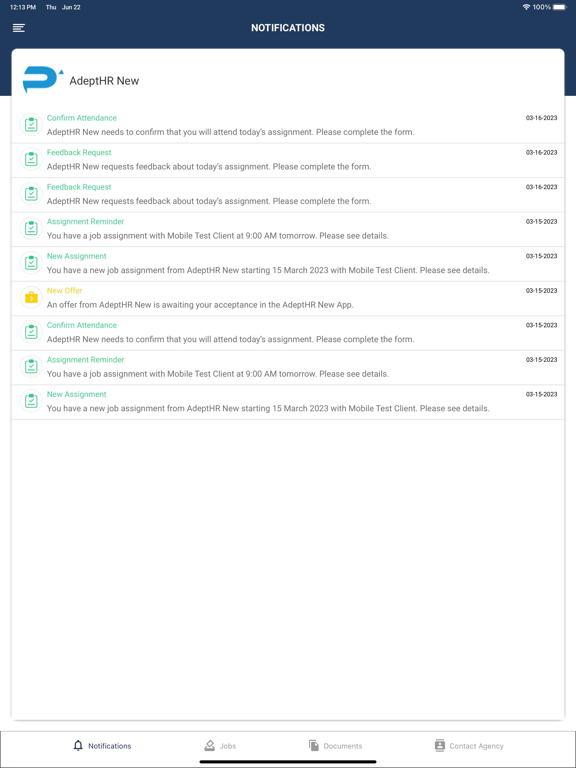Open the Contact Agency tab
Image resolution: width=576 pixels, height=768 pixels.
pos(469,745)
